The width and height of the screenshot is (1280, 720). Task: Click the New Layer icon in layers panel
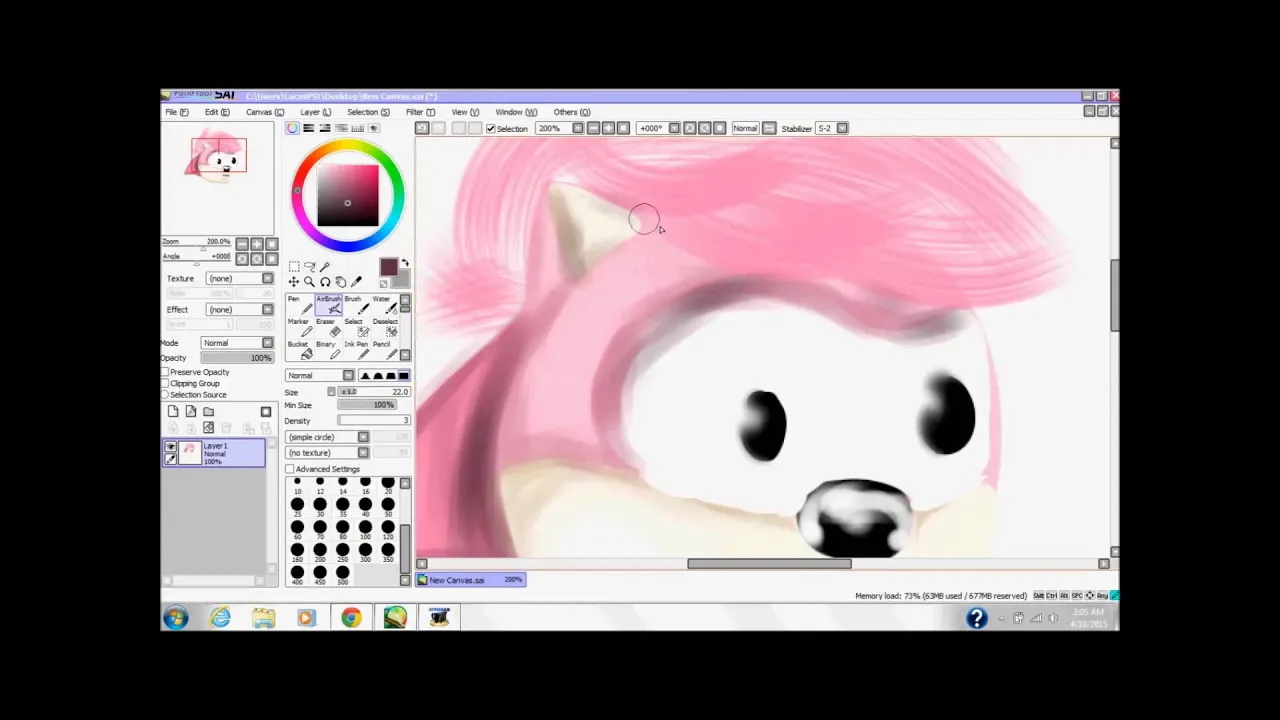(x=174, y=411)
